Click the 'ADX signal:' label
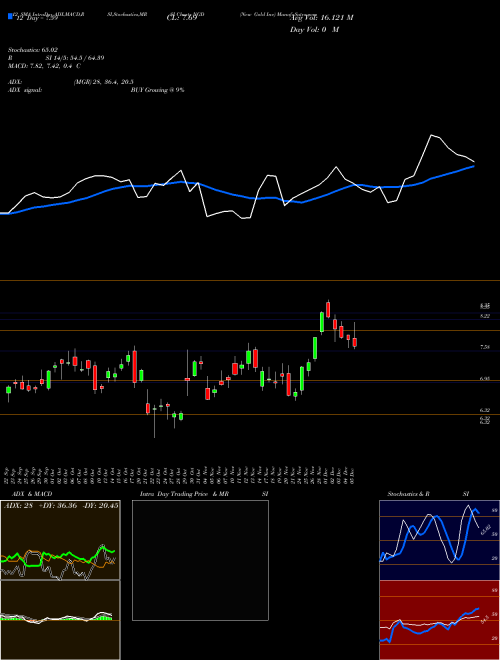This screenshot has width=500, height=660. point(25,90)
